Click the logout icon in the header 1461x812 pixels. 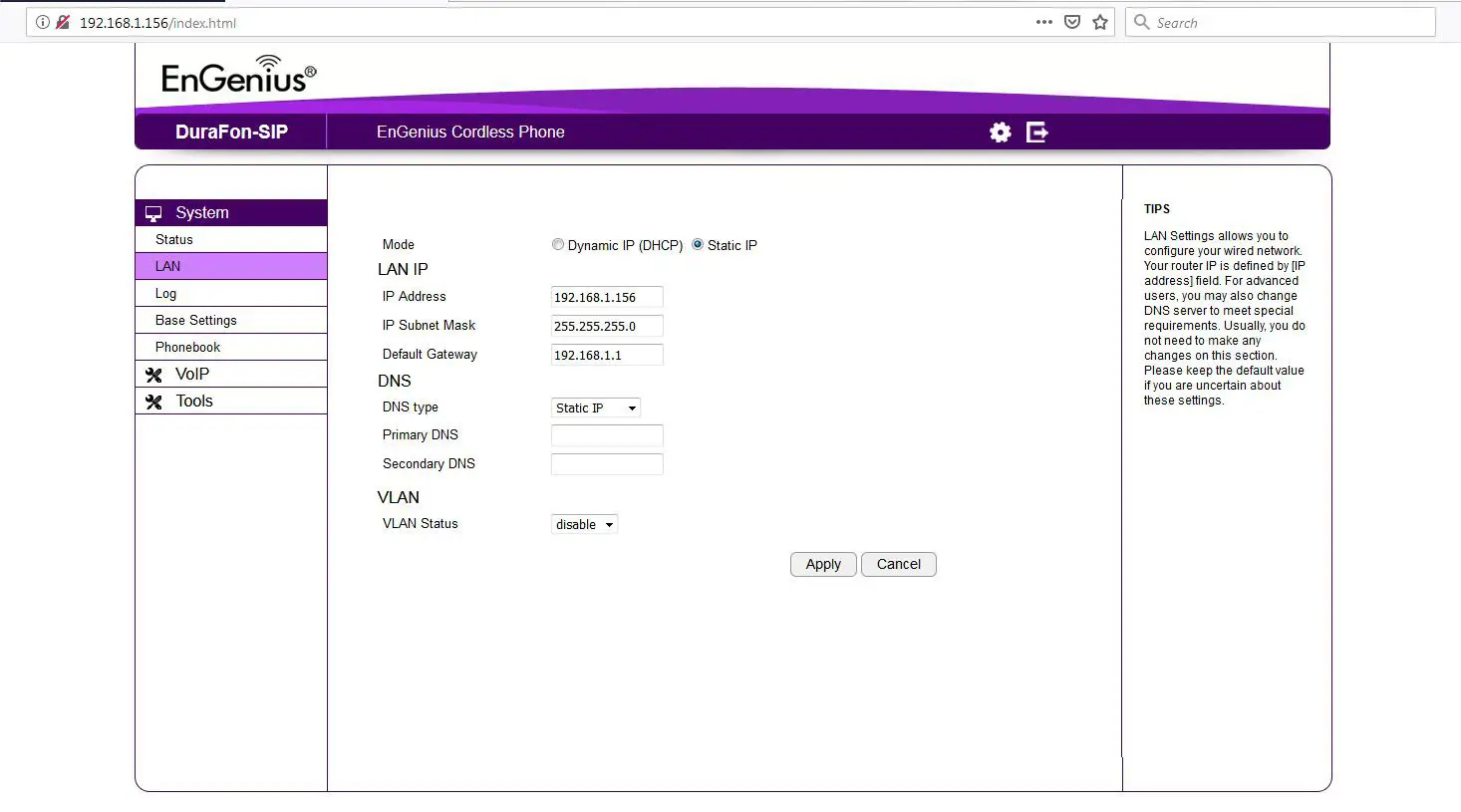[x=1036, y=132]
